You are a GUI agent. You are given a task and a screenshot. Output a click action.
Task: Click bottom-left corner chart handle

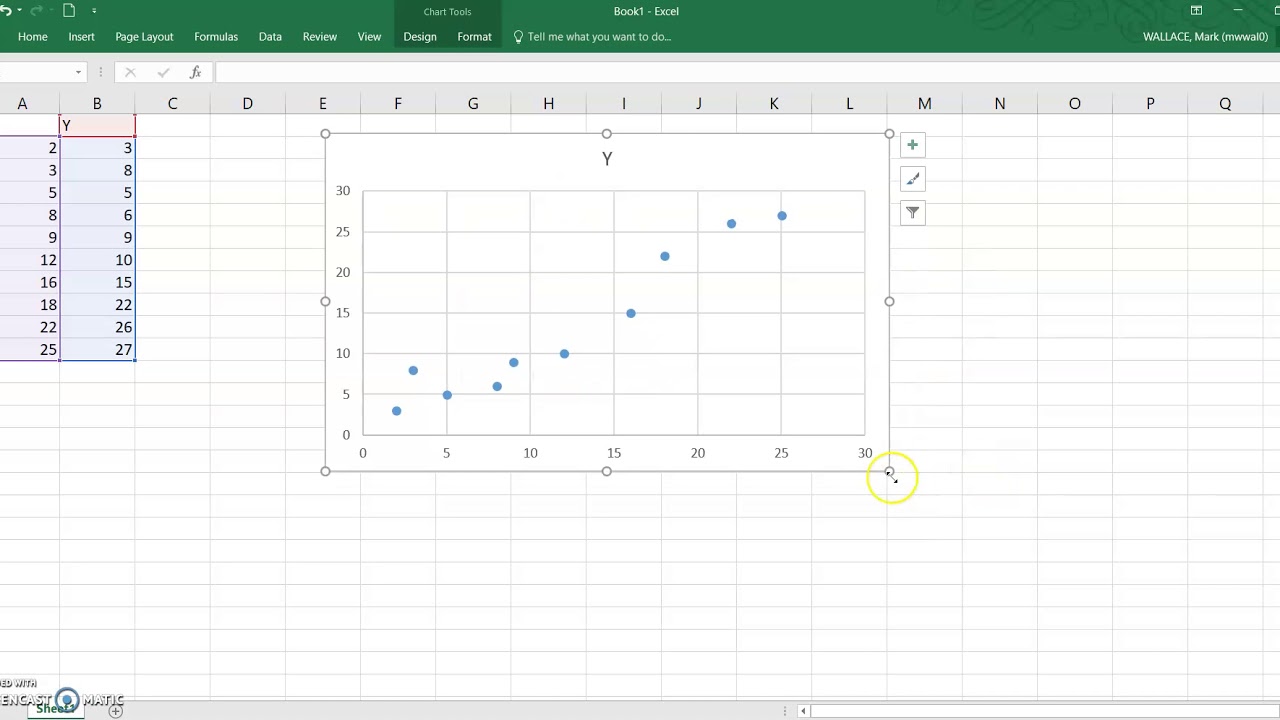click(325, 471)
